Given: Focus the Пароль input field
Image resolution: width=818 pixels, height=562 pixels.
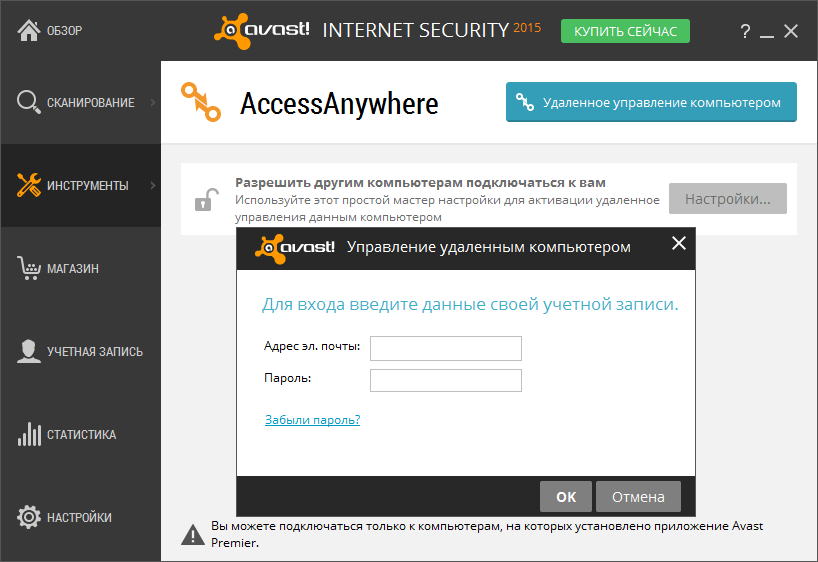Looking at the screenshot, I should [x=446, y=380].
